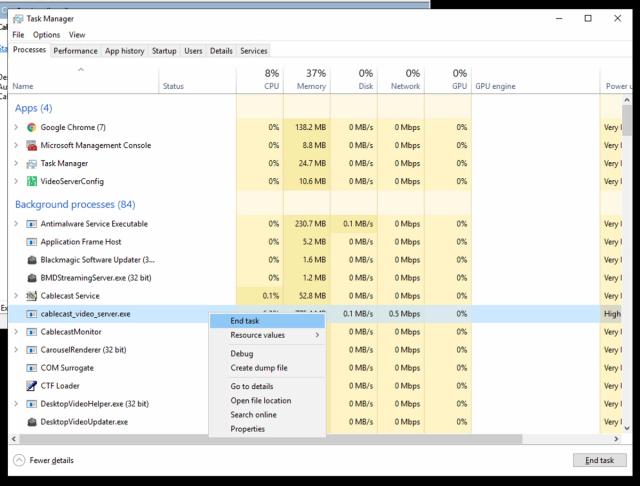
Task: Click the Blackmagic Software Updater icon
Action: (31, 260)
